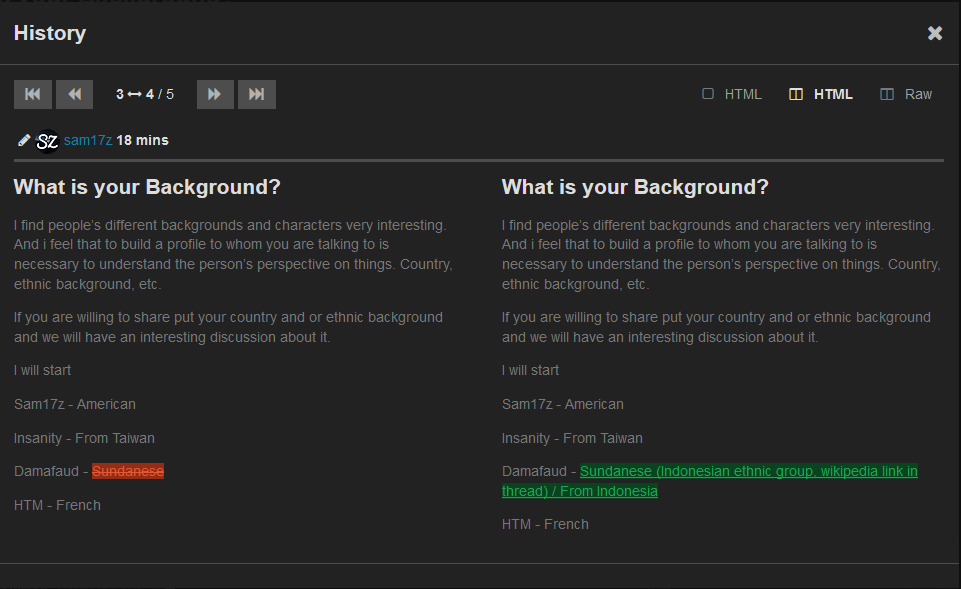
Task: Click the 18 mins timestamp
Action: (x=142, y=141)
